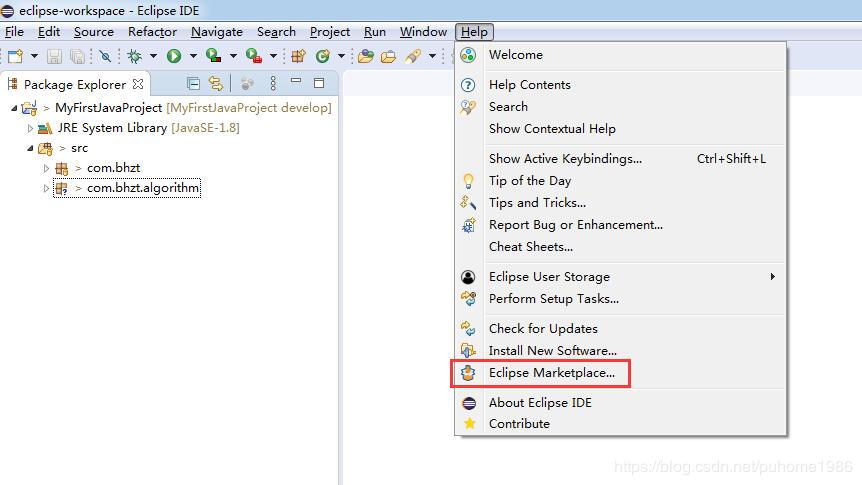The height and width of the screenshot is (485, 862).
Task: Open the Run menu
Action: tap(375, 32)
